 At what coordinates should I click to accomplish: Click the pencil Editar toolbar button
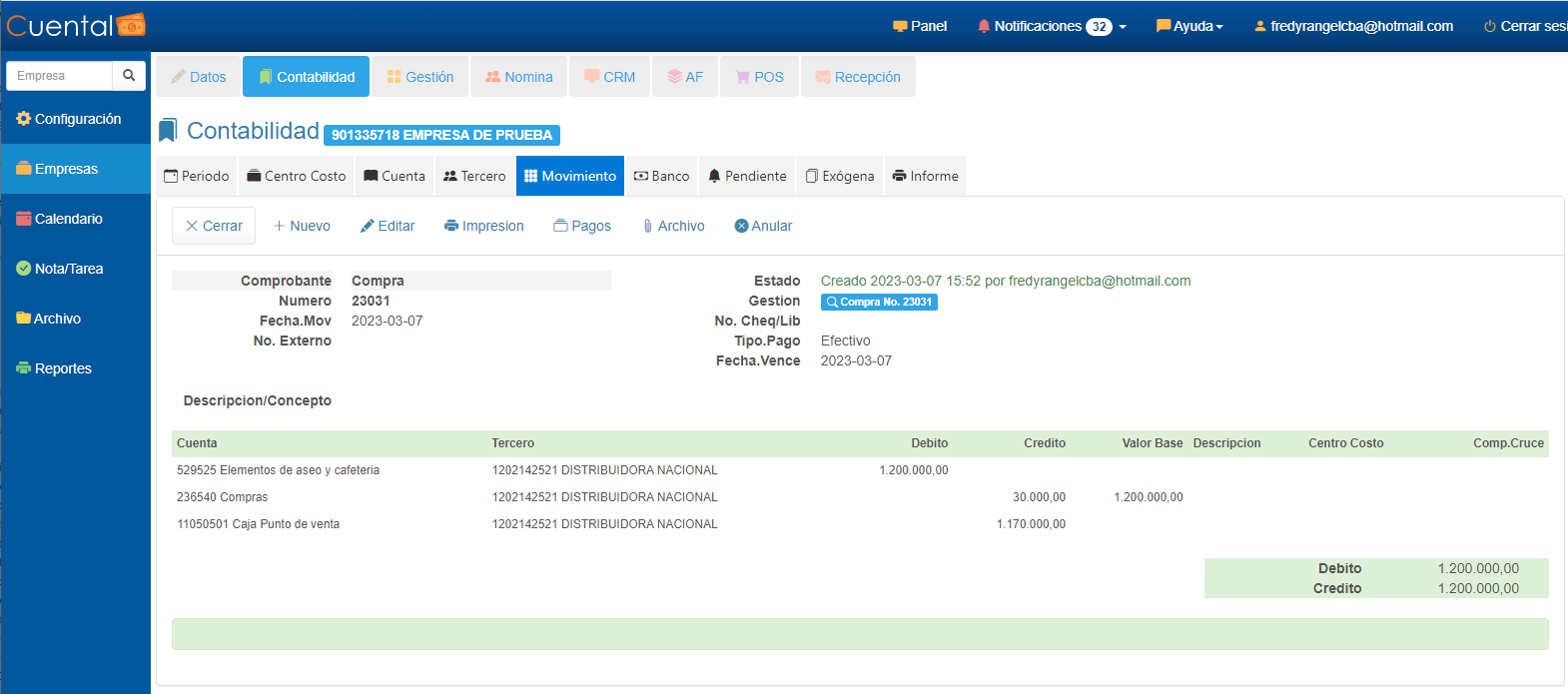point(388,226)
